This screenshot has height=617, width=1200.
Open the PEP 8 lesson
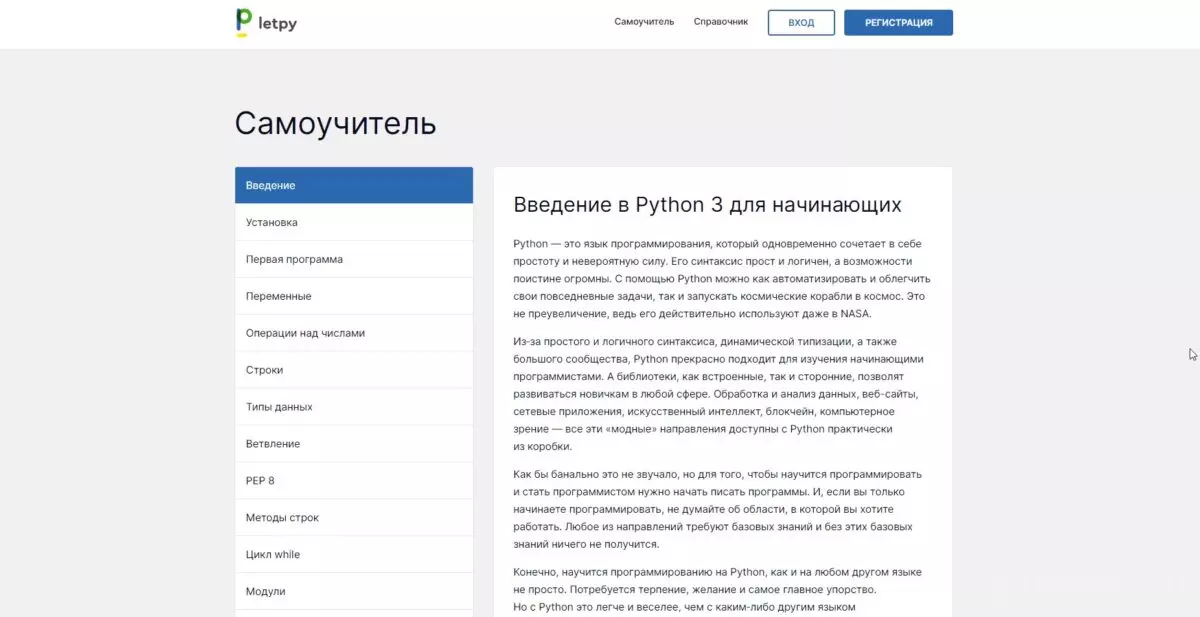[354, 481]
